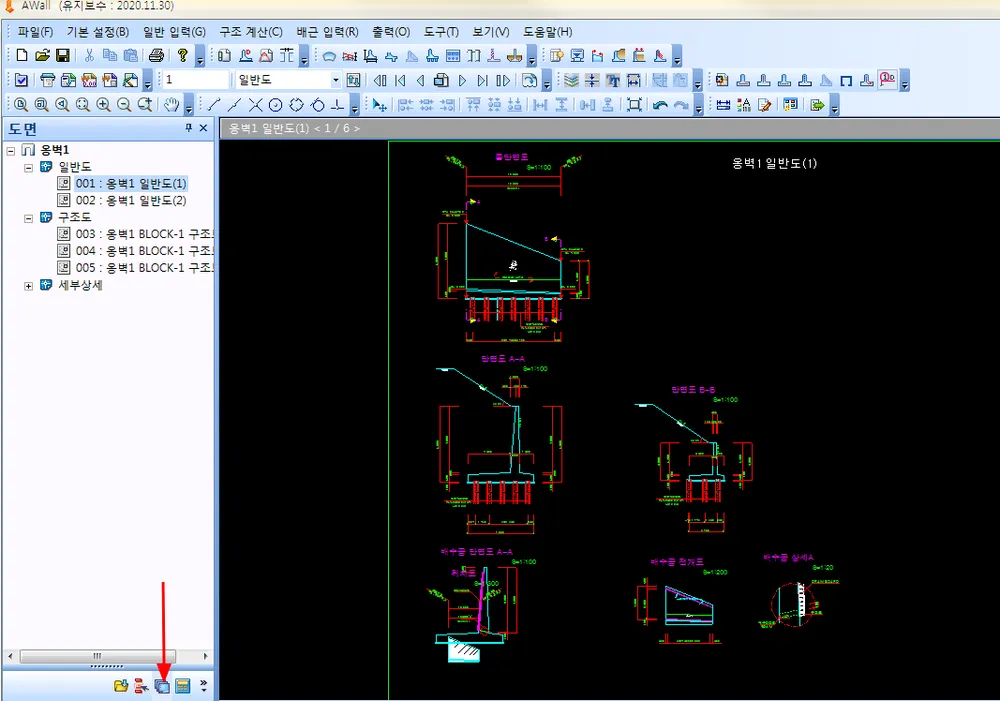Click the checkmark sheet icon
1000x701 pixels.
tap(21, 80)
